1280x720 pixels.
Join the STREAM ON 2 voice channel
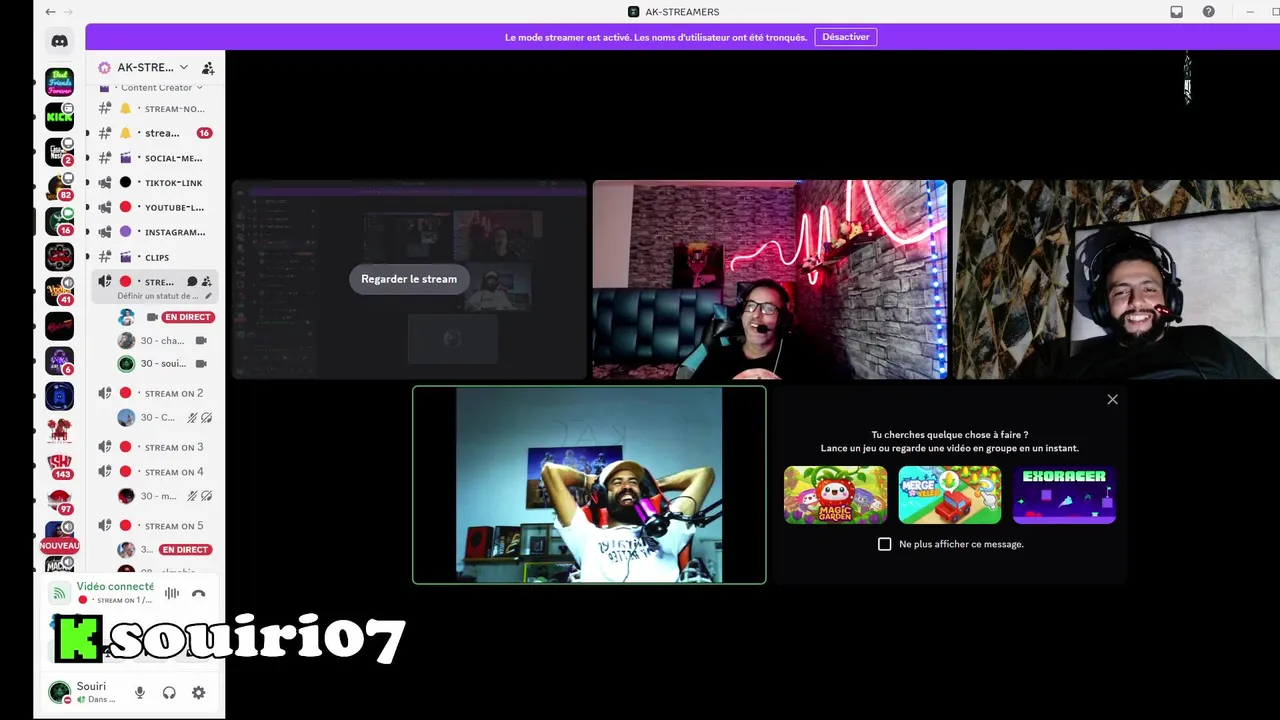[x=155, y=393]
